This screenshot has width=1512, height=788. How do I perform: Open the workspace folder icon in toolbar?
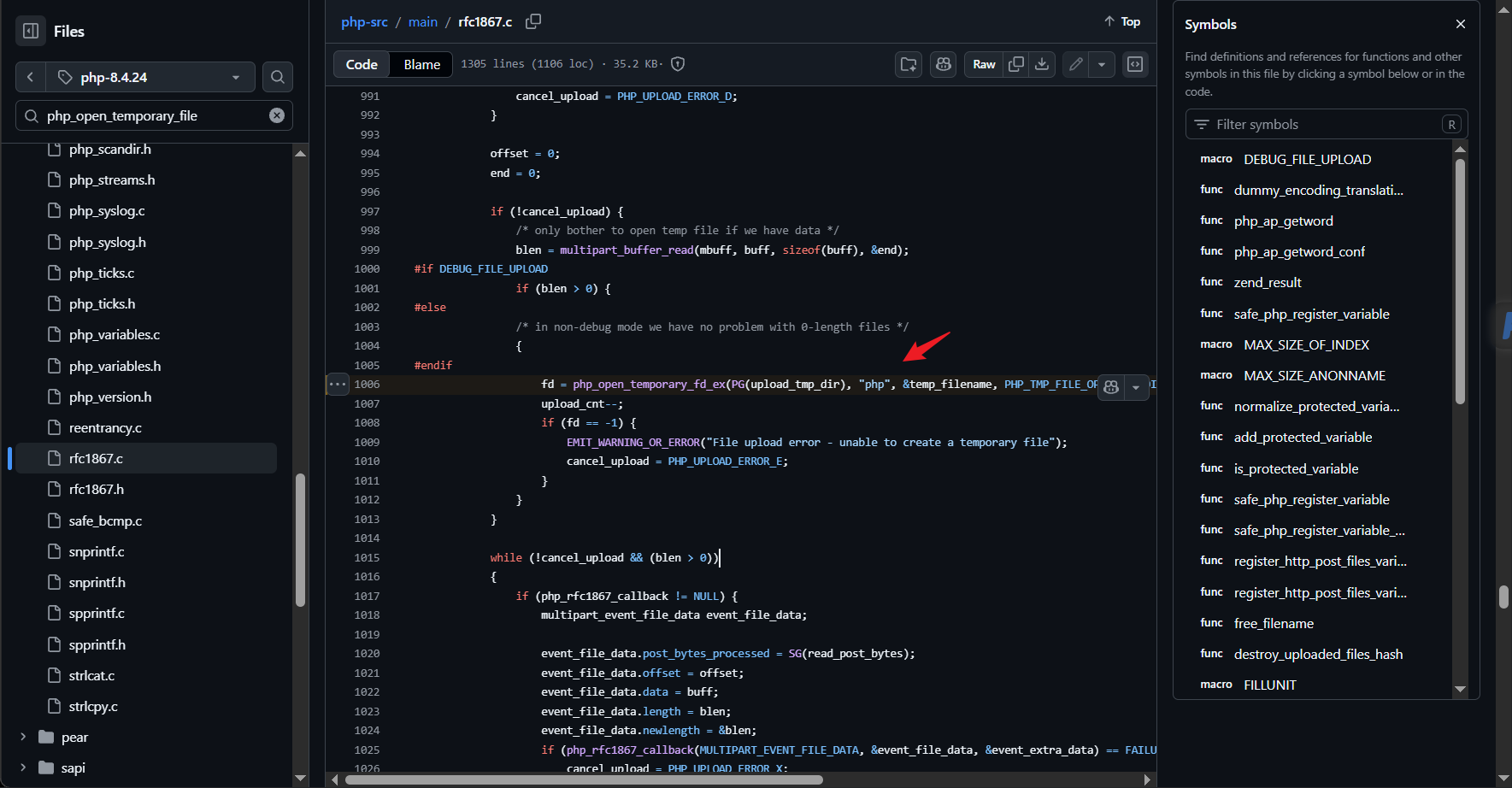(x=909, y=64)
